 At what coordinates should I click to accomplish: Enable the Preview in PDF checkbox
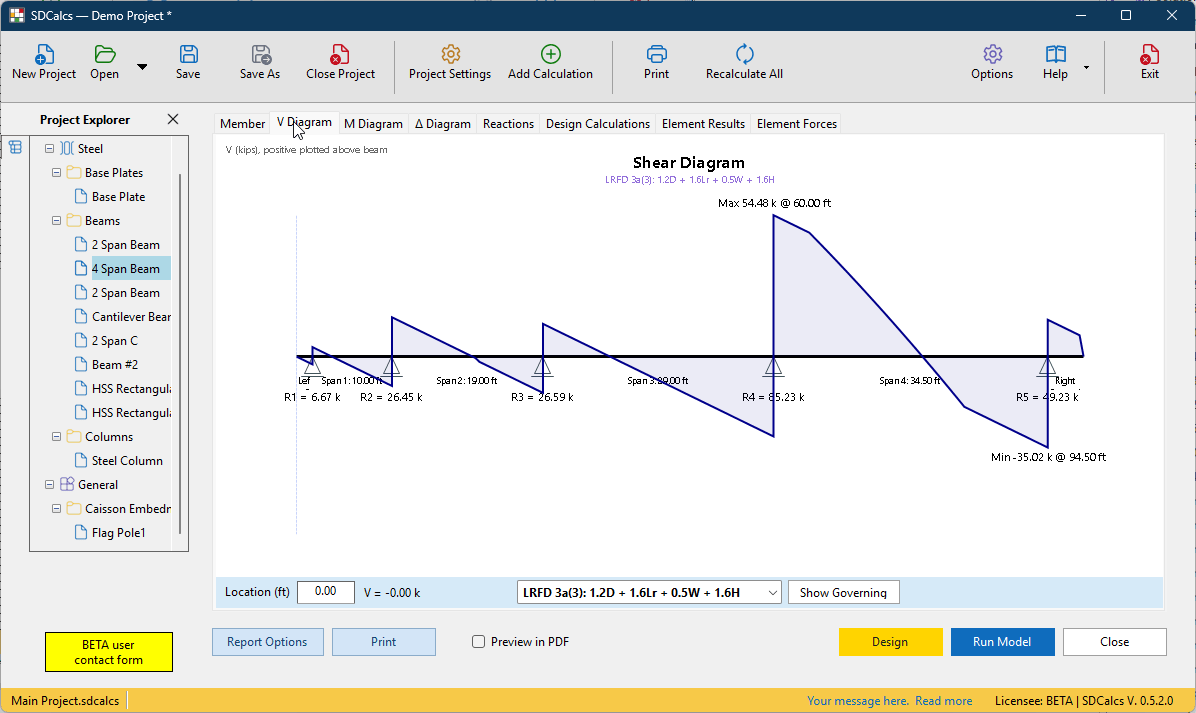pyautogui.click(x=478, y=642)
